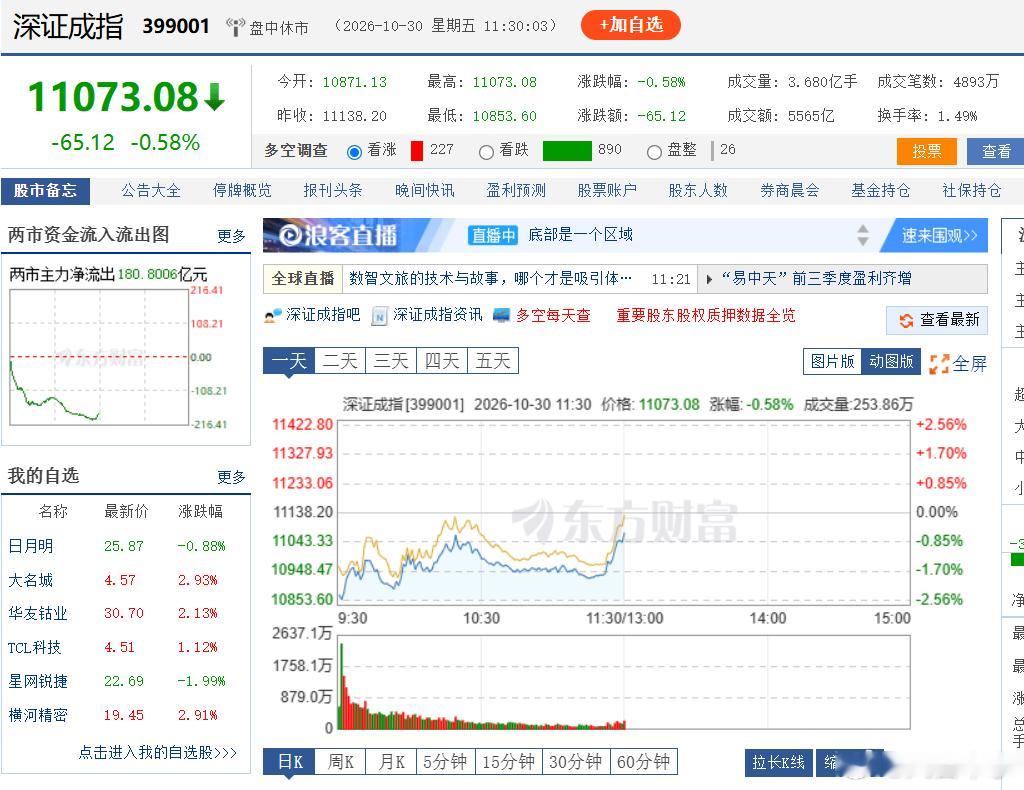This screenshot has width=1024, height=790.
Task: Open TCL科技 in the watchlist
Action: coord(35,648)
